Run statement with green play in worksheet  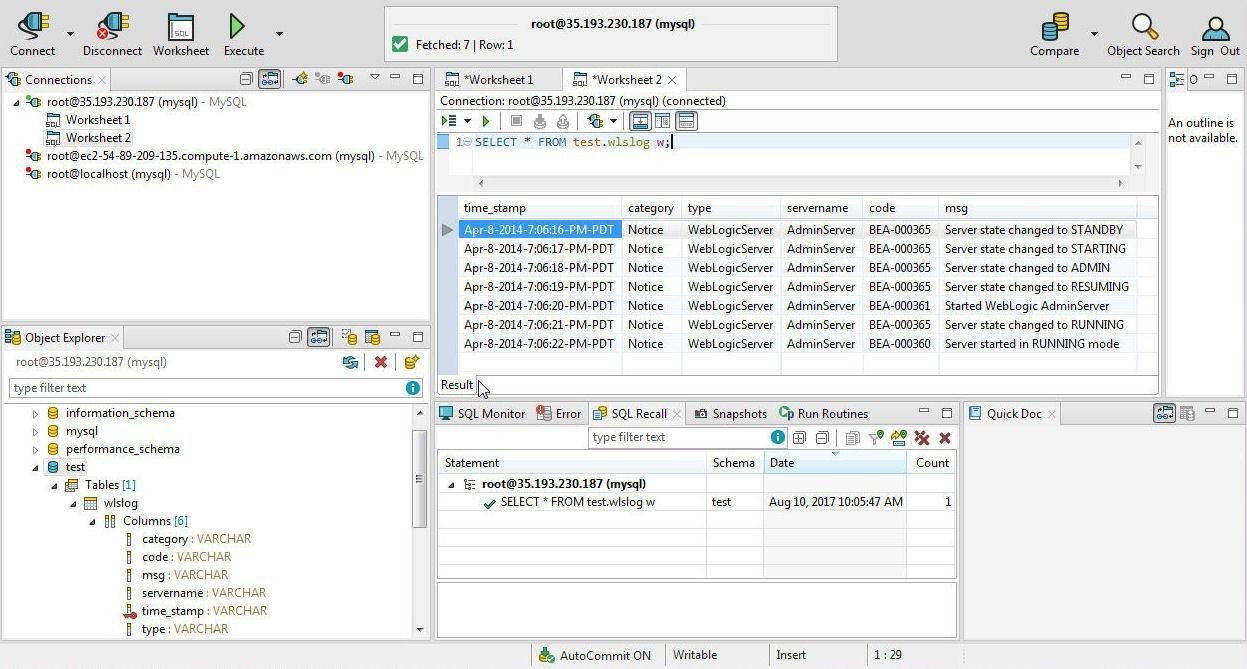tap(486, 121)
